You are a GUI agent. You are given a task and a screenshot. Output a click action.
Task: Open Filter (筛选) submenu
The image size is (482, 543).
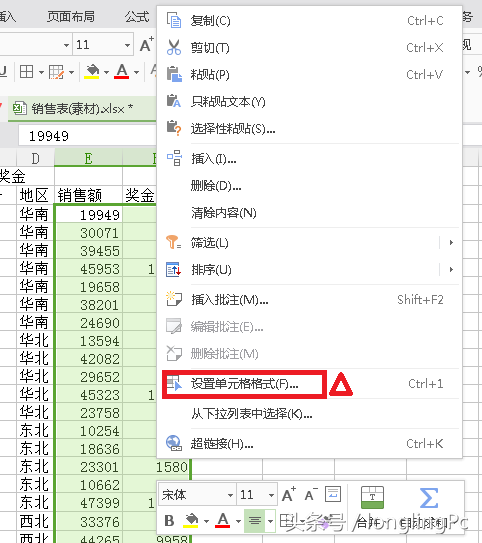[310, 243]
